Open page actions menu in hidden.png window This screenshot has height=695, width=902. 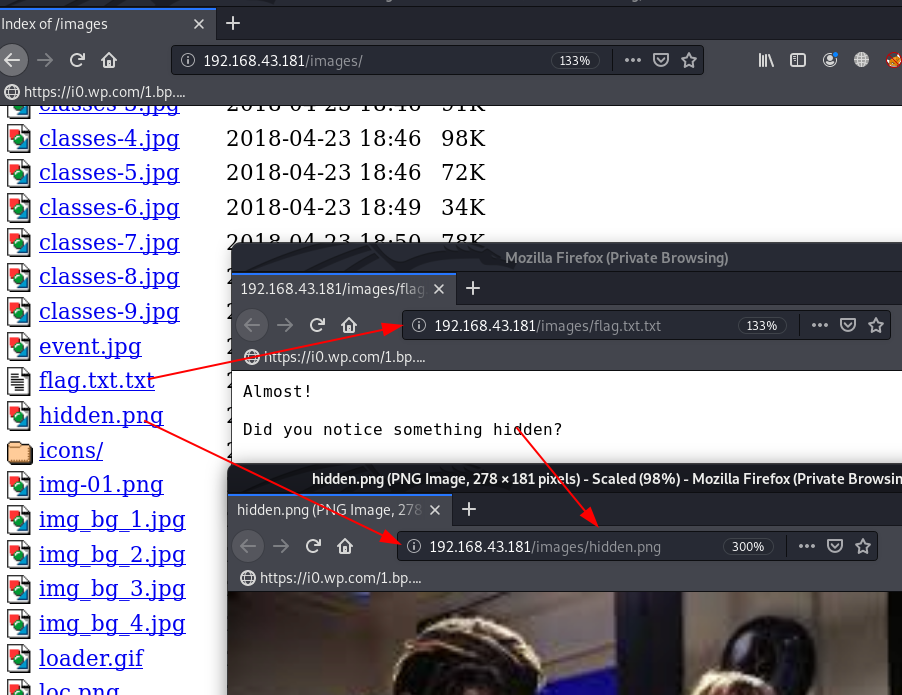pyautogui.click(x=807, y=546)
